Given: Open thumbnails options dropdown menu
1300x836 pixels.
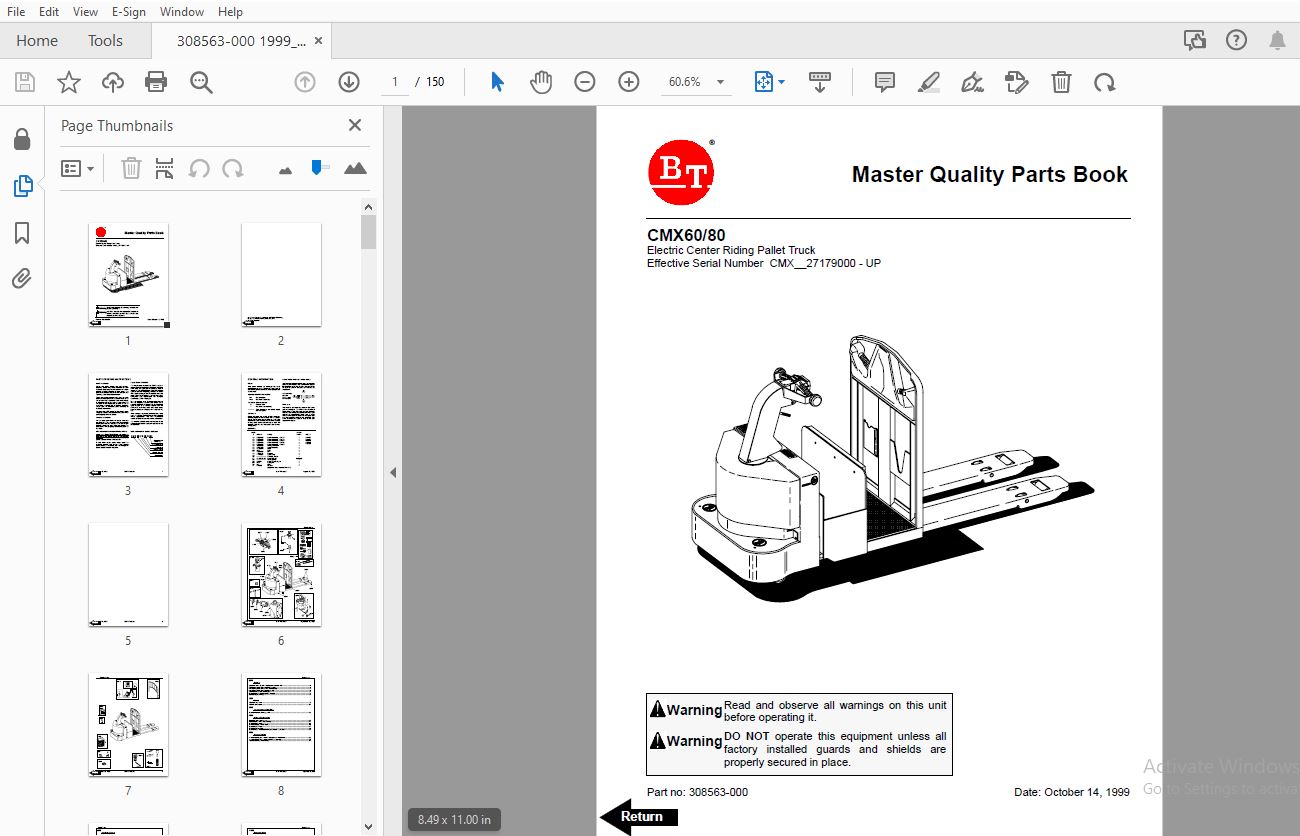Looking at the screenshot, I should coord(77,168).
